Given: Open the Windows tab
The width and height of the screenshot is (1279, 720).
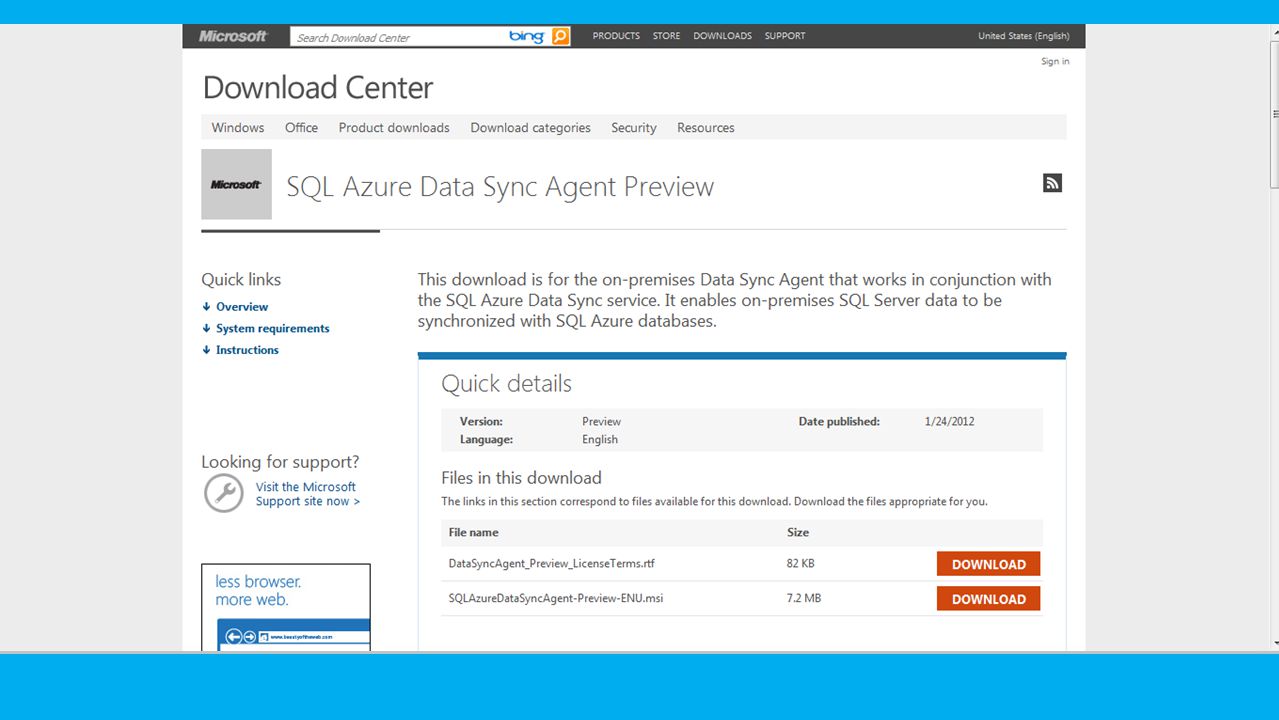Looking at the screenshot, I should [x=238, y=128].
